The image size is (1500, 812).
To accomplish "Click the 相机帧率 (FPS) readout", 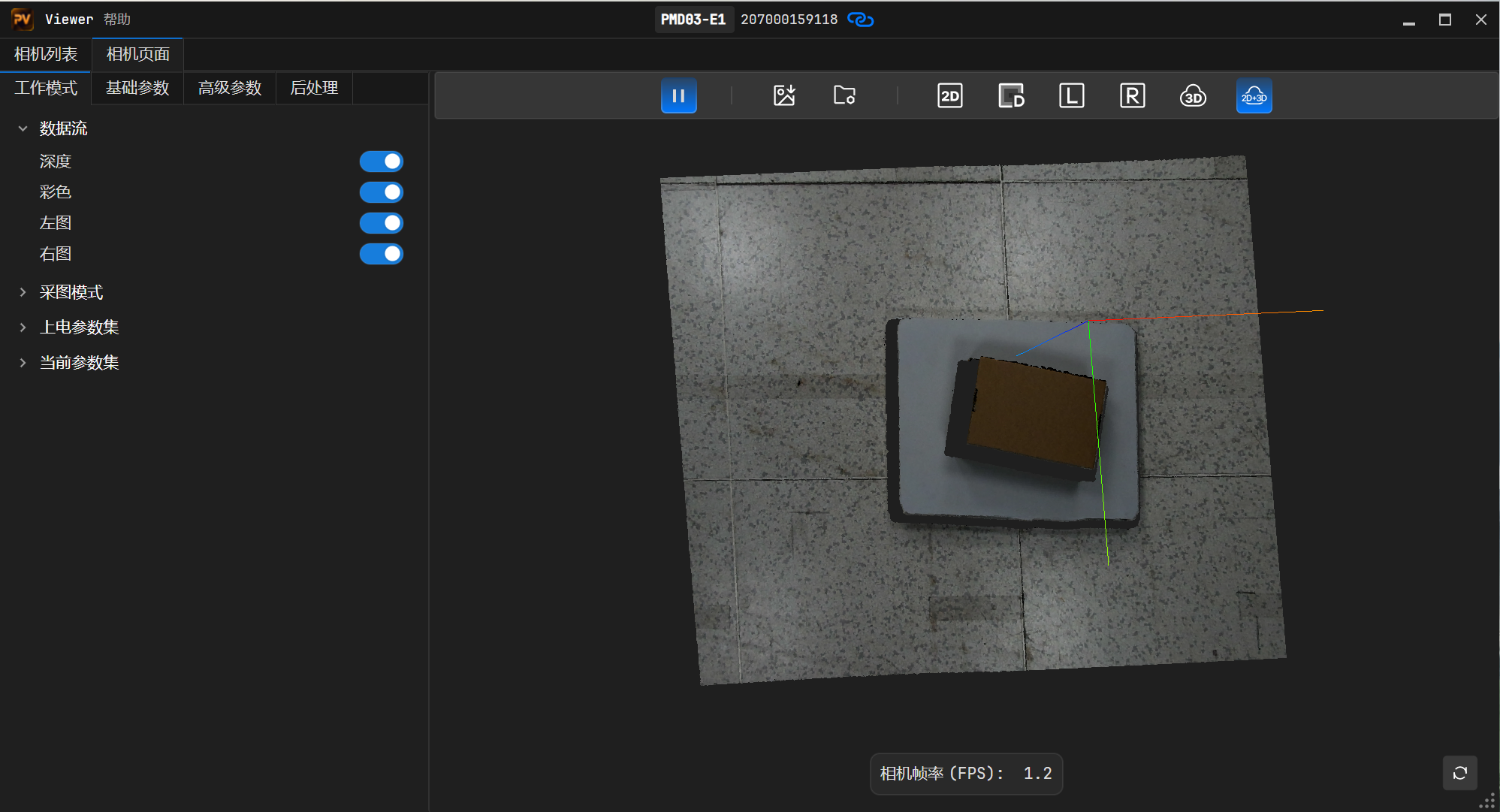I will coord(966,774).
